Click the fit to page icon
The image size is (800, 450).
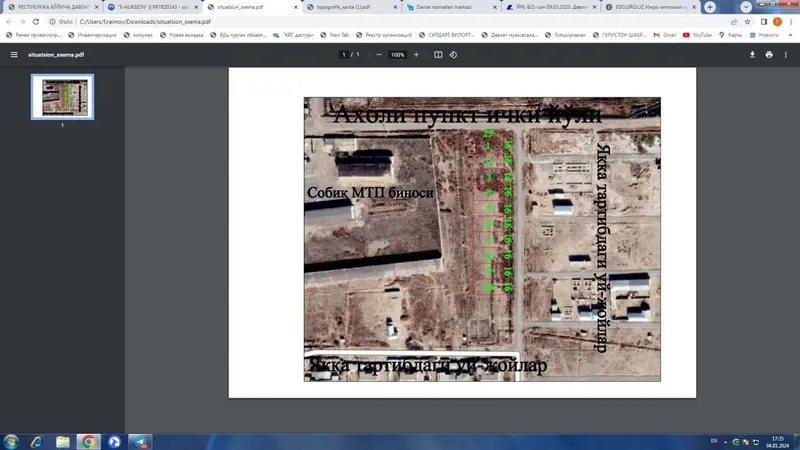point(438,55)
